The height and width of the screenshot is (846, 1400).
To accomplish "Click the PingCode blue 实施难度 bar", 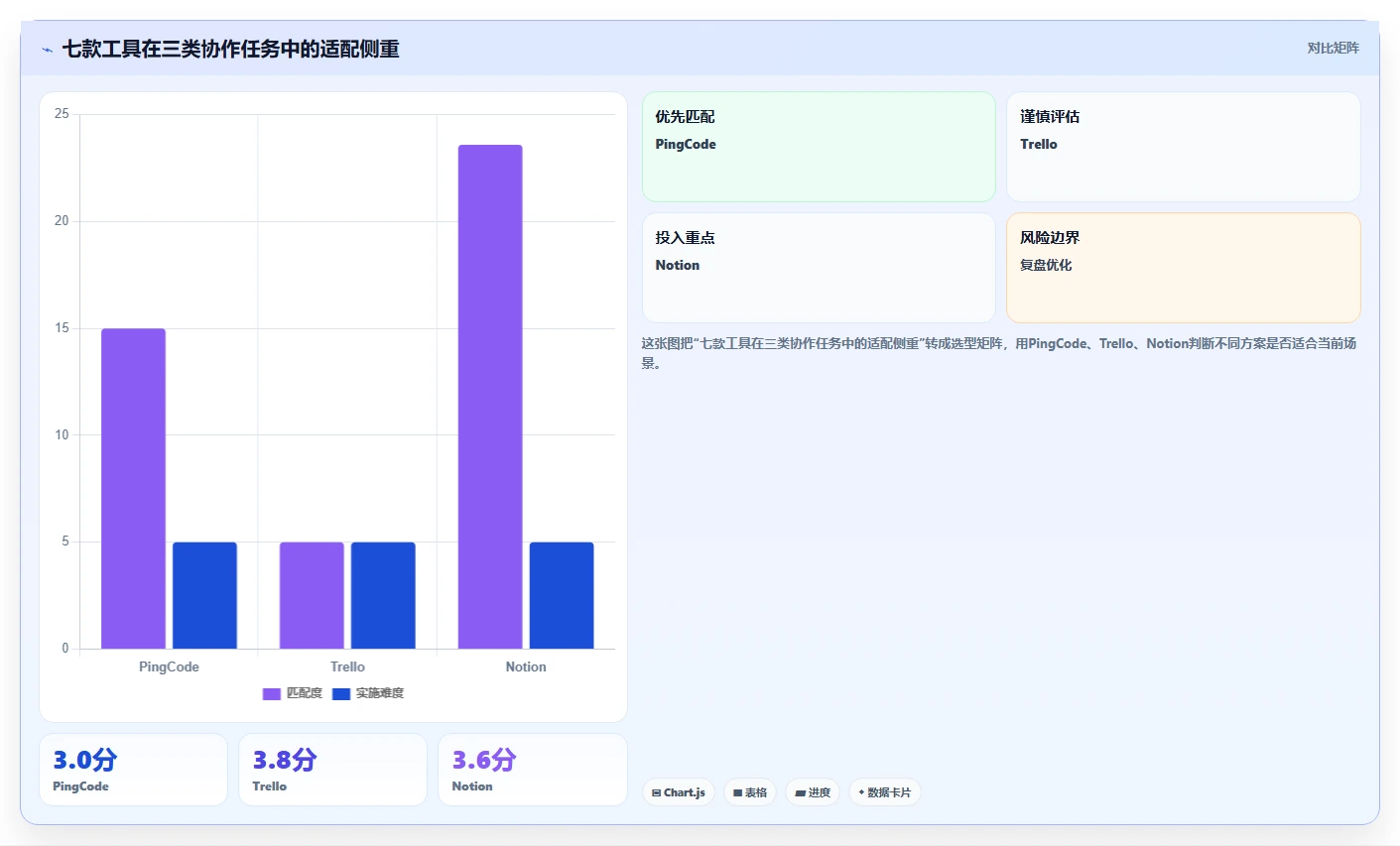I will [x=204, y=595].
